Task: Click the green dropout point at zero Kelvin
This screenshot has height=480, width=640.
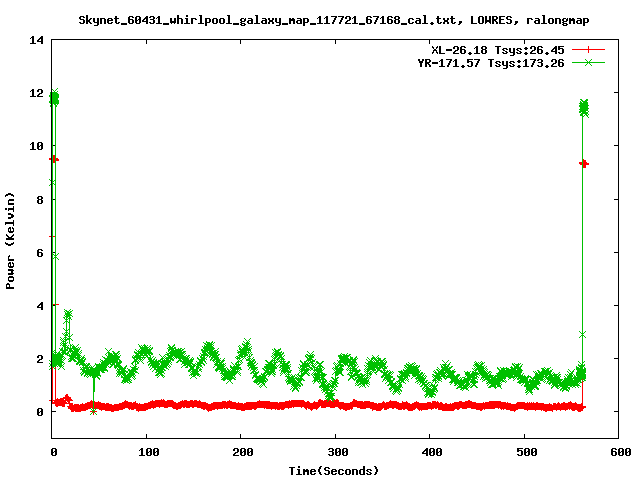Action: [x=93, y=412]
